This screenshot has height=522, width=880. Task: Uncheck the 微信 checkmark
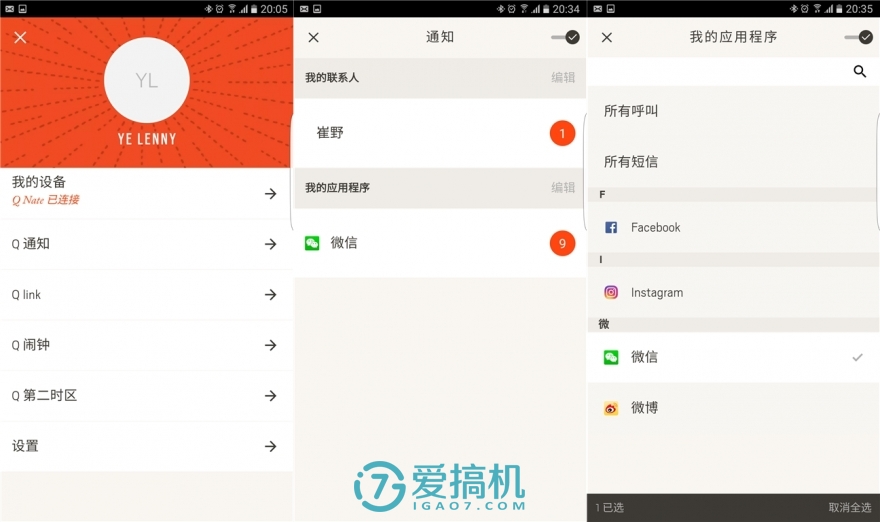[x=858, y=357]
